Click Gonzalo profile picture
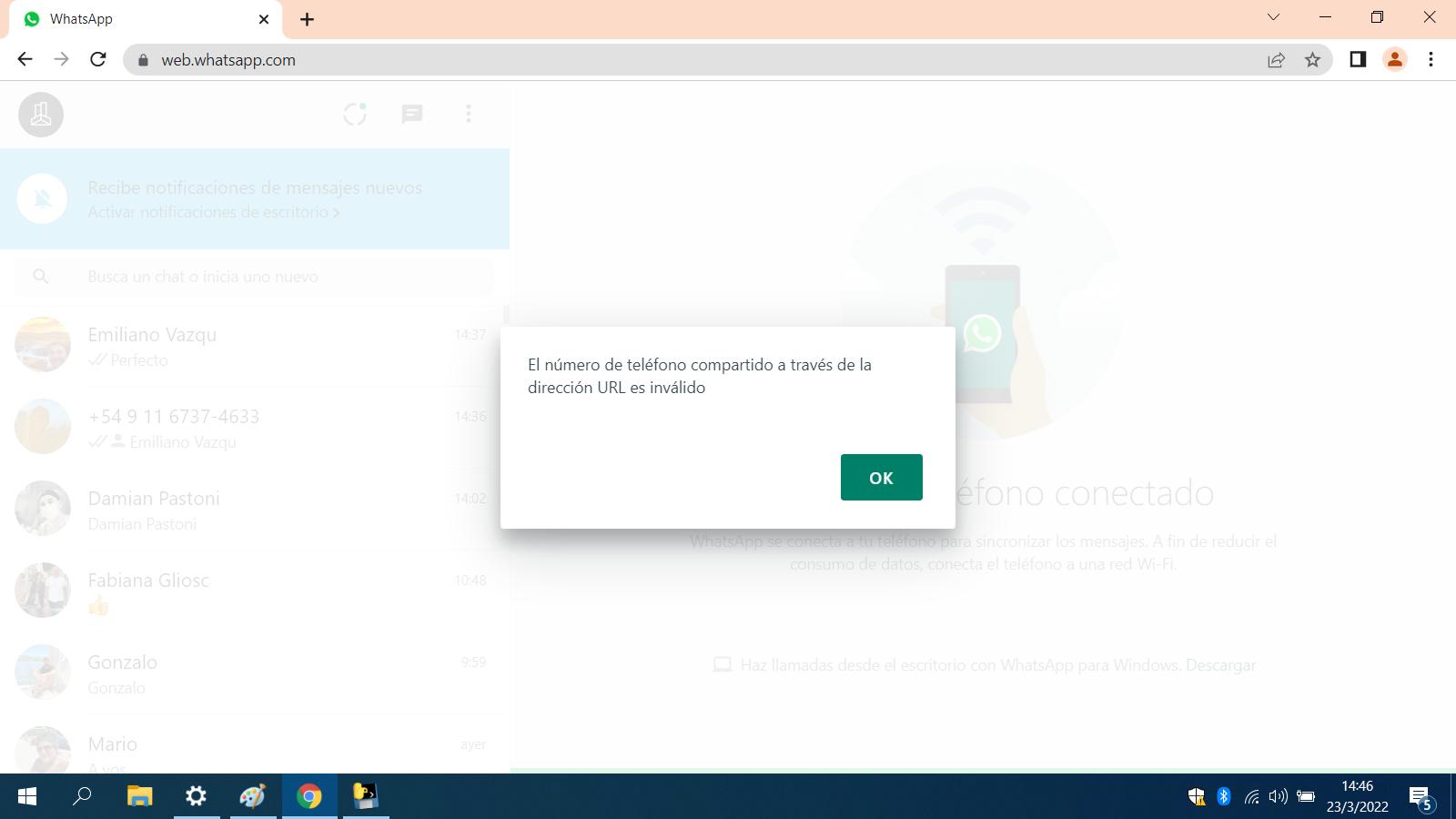 click(x=43, y=672)
